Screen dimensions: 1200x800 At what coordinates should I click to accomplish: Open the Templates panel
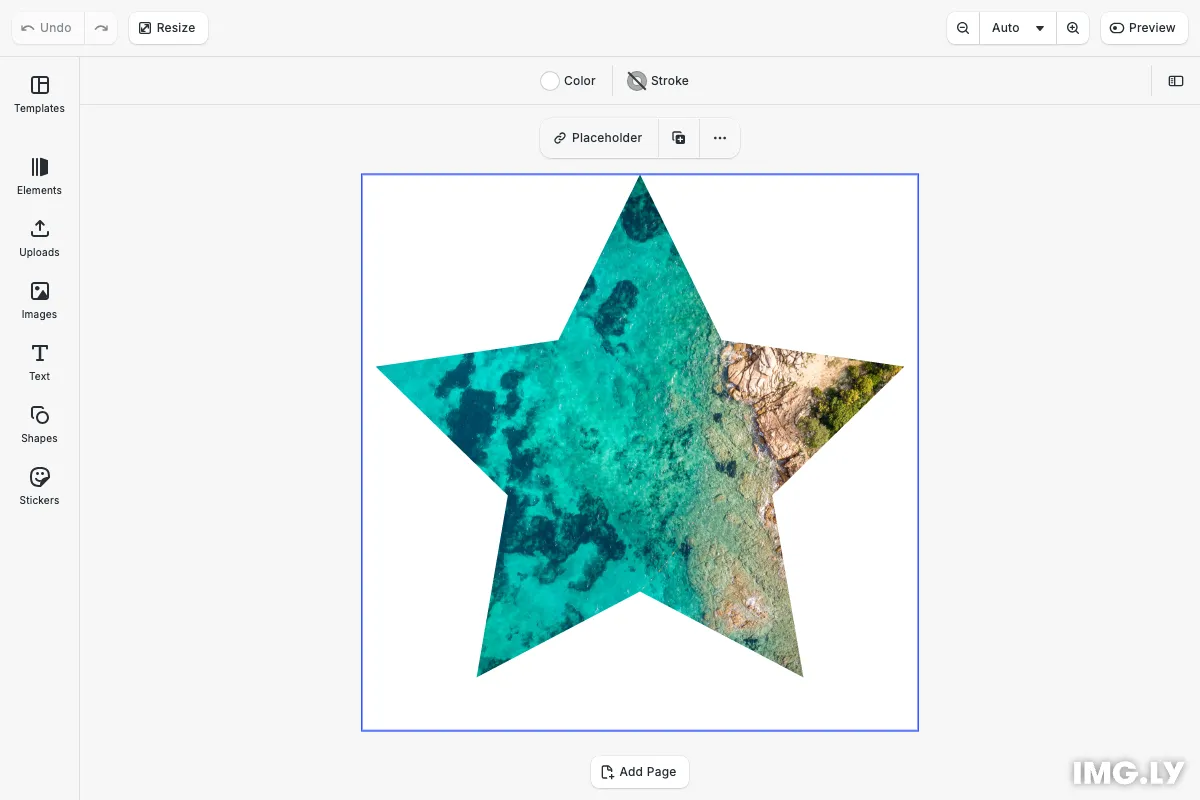(x=40, y=94)
